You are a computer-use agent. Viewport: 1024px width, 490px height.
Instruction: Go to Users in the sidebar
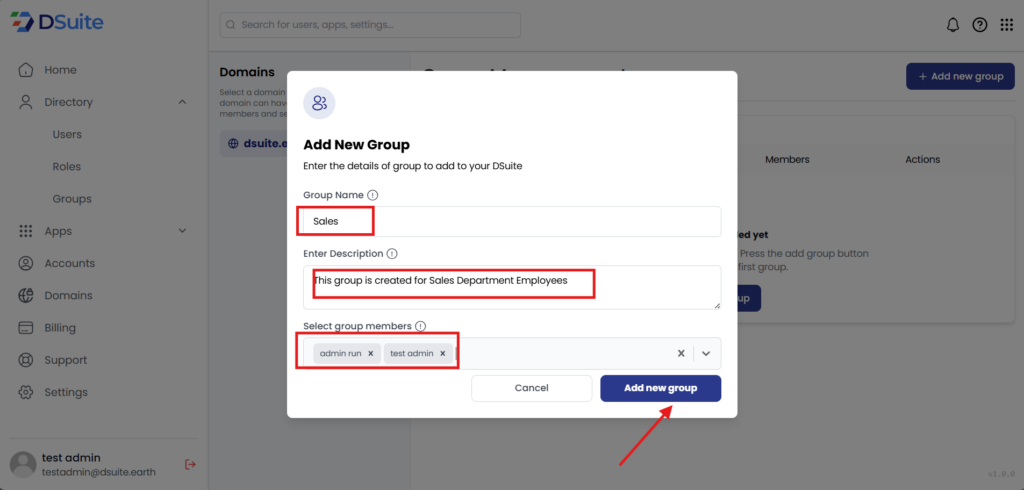point(67,134)
